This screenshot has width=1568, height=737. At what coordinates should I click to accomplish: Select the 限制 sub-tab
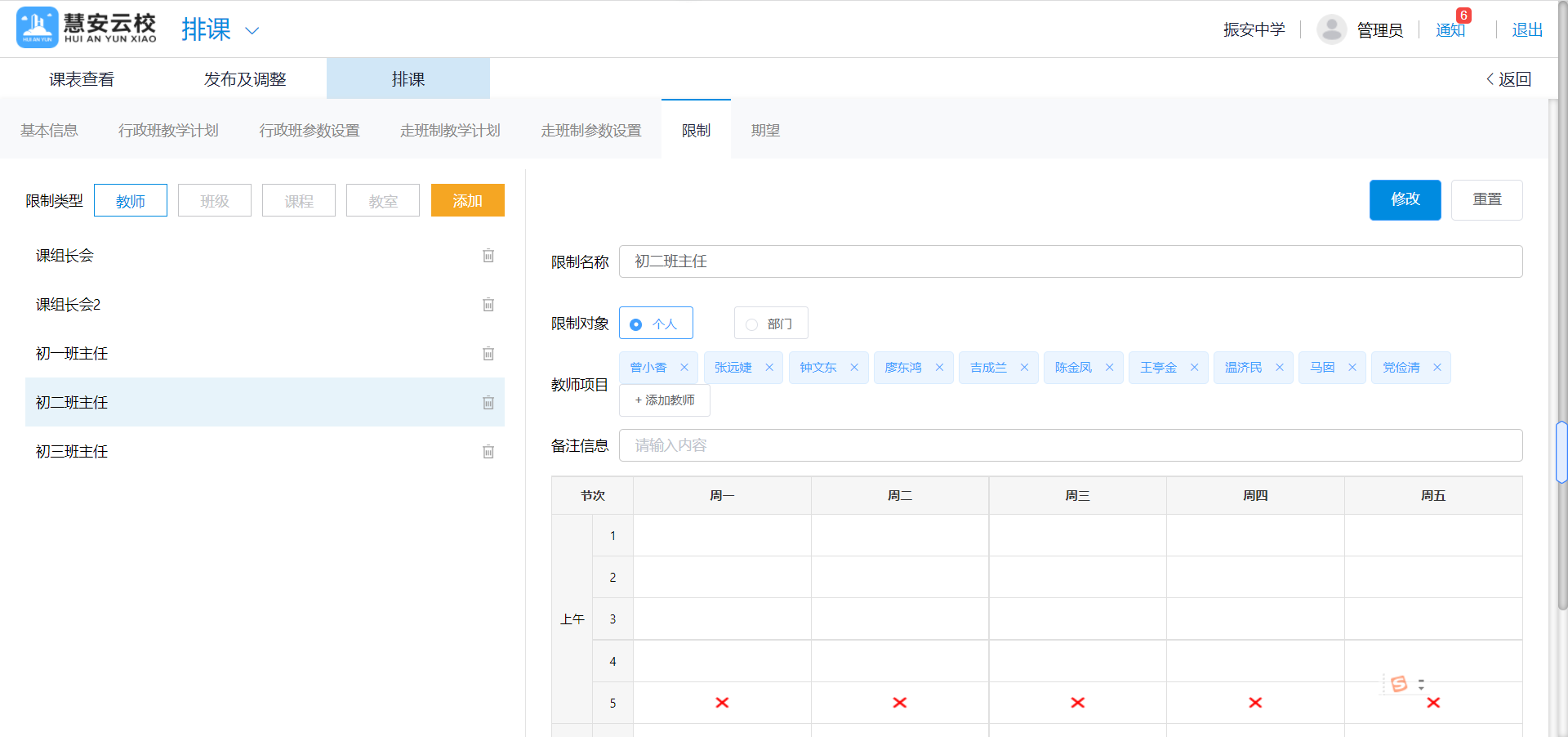click(x=696, y=131)
